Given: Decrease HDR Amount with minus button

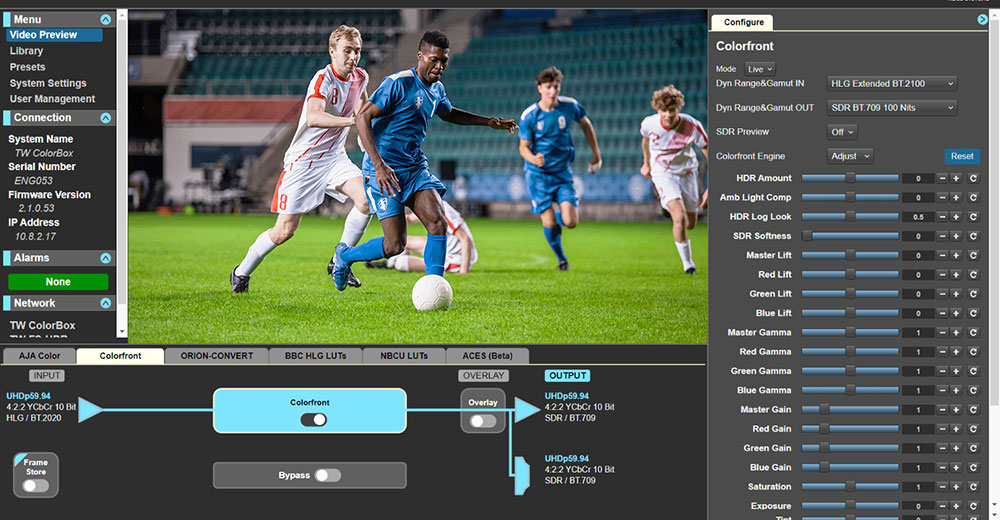Looking at the screenshot, I should click(x=943, y=179).
